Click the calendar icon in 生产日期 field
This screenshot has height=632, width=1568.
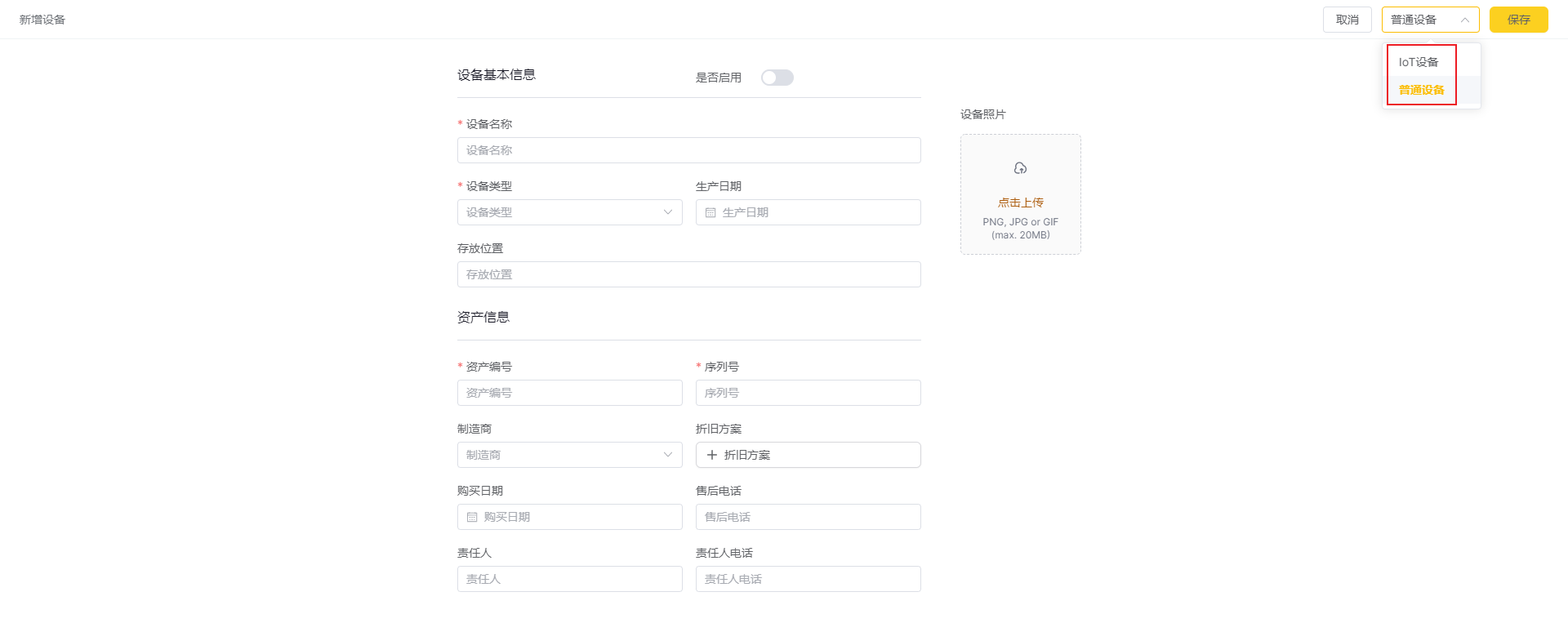(710, 212)
